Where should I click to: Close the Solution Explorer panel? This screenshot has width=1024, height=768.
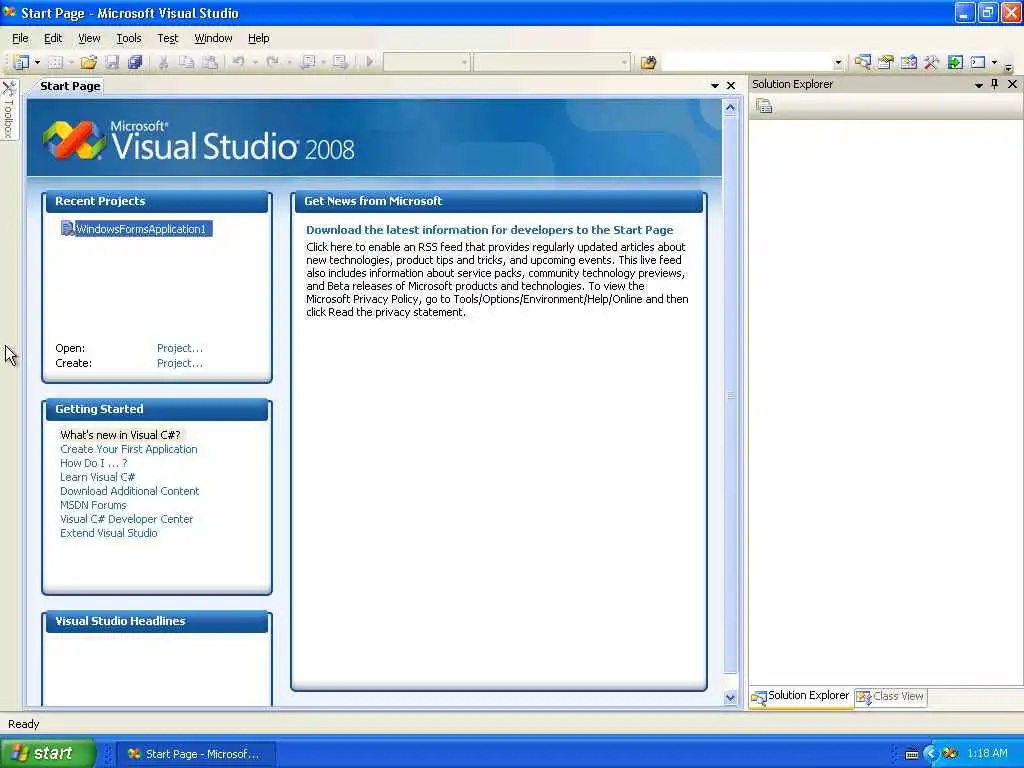[1012, 84]
